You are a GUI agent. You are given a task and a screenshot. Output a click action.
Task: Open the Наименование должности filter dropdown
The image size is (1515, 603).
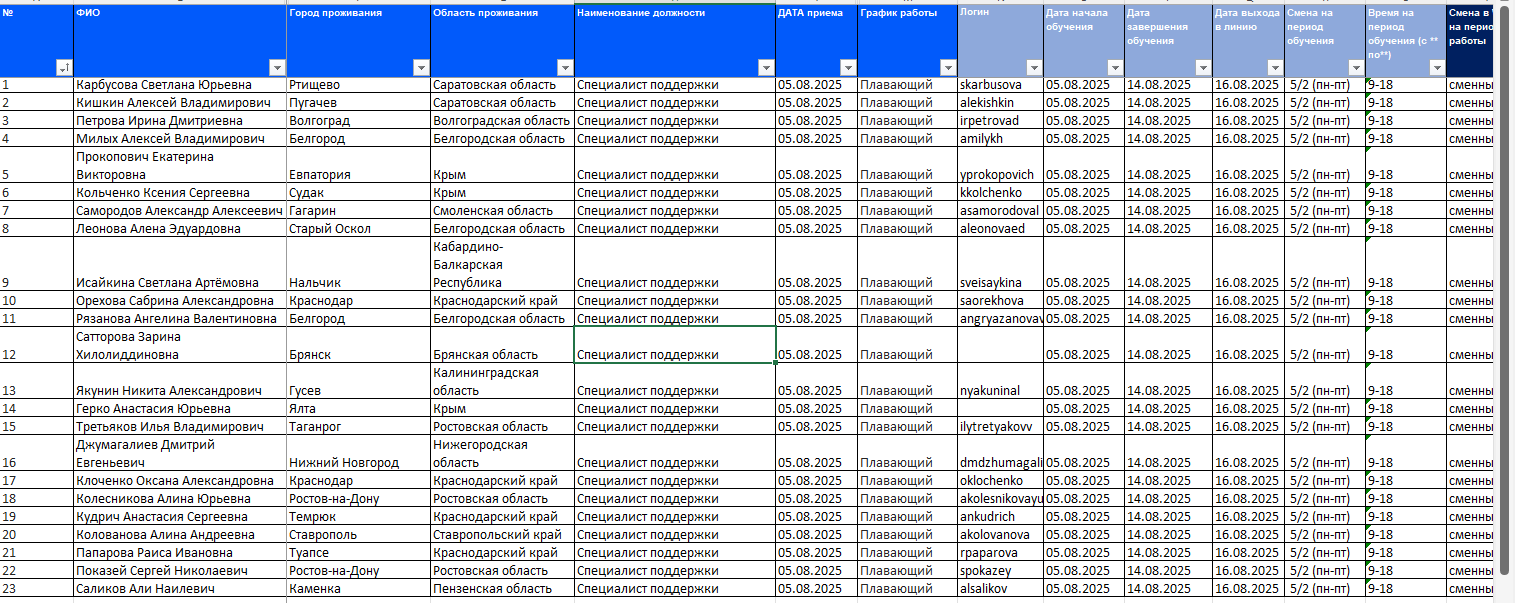[x=766, y=67]
